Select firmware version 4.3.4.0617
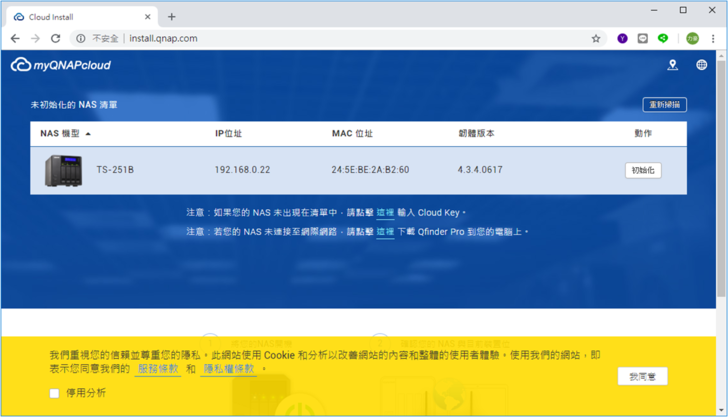Screen dimensions: 728x417 pos(480,170)
